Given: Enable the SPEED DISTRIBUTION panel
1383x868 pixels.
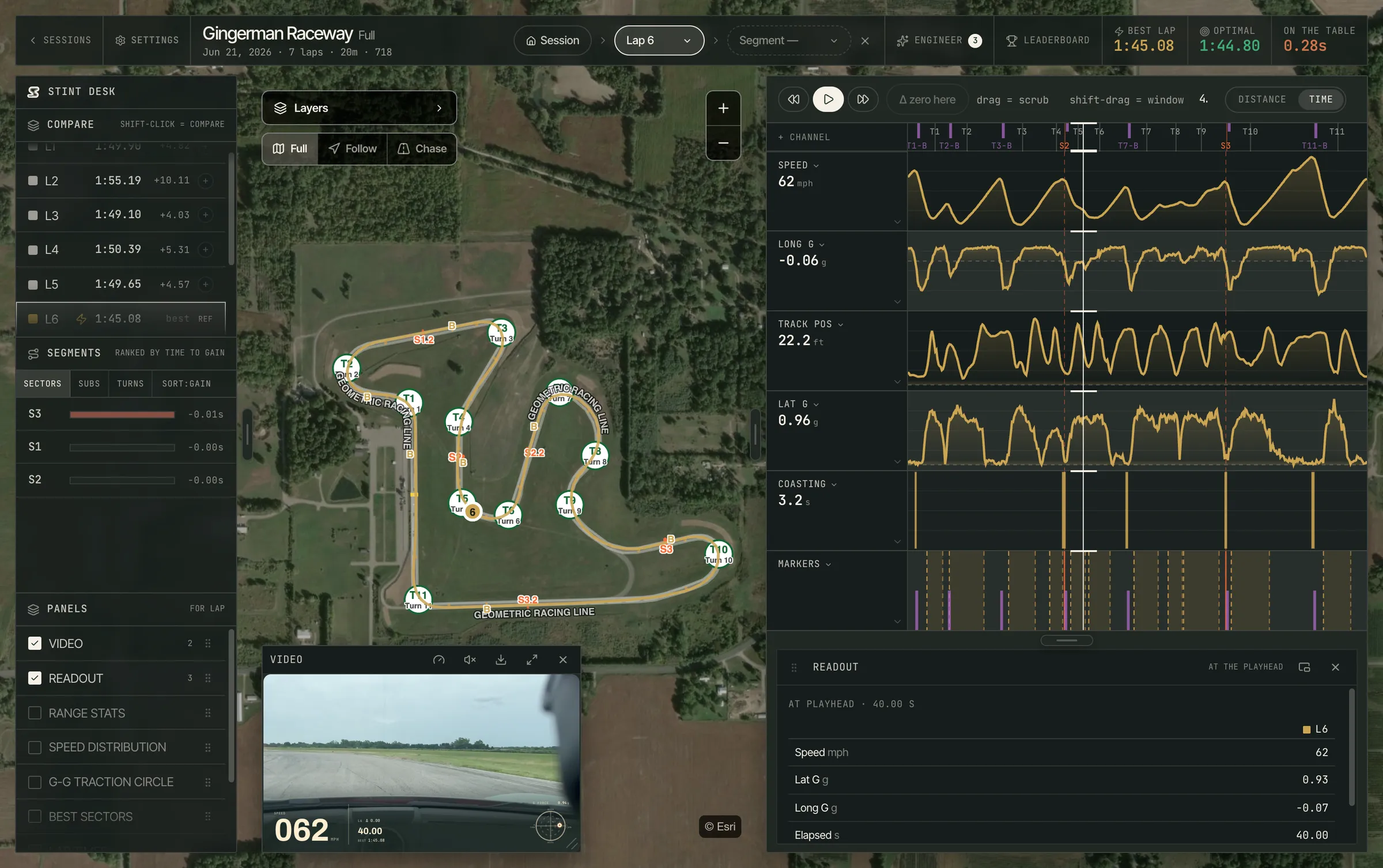Looking at the screenshot, I should [35, 748].
